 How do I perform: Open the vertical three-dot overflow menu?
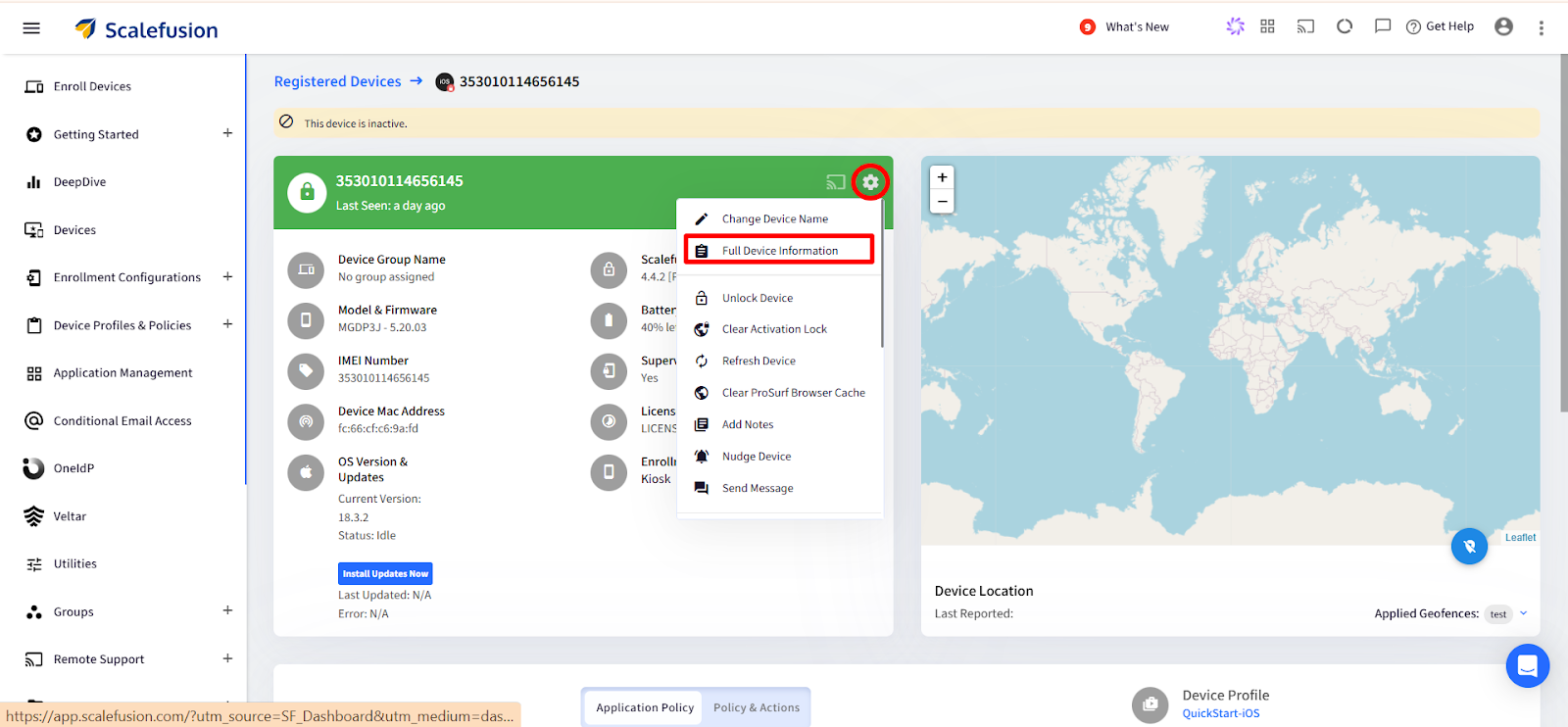pos(1541,27)
